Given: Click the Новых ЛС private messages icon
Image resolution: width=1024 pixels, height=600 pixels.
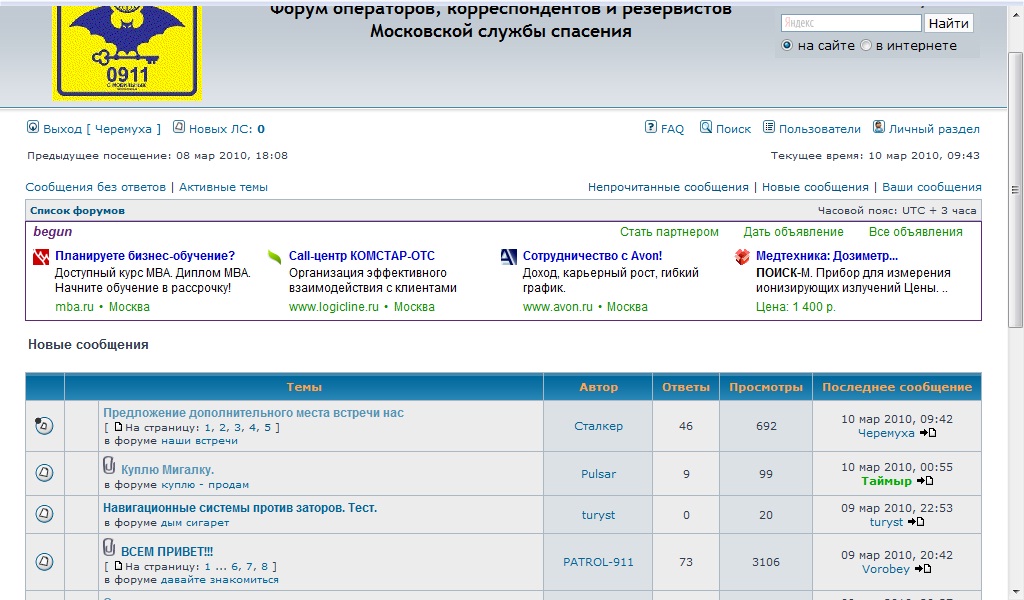Looking at the screenshot, I should click(x=179, y=128).
